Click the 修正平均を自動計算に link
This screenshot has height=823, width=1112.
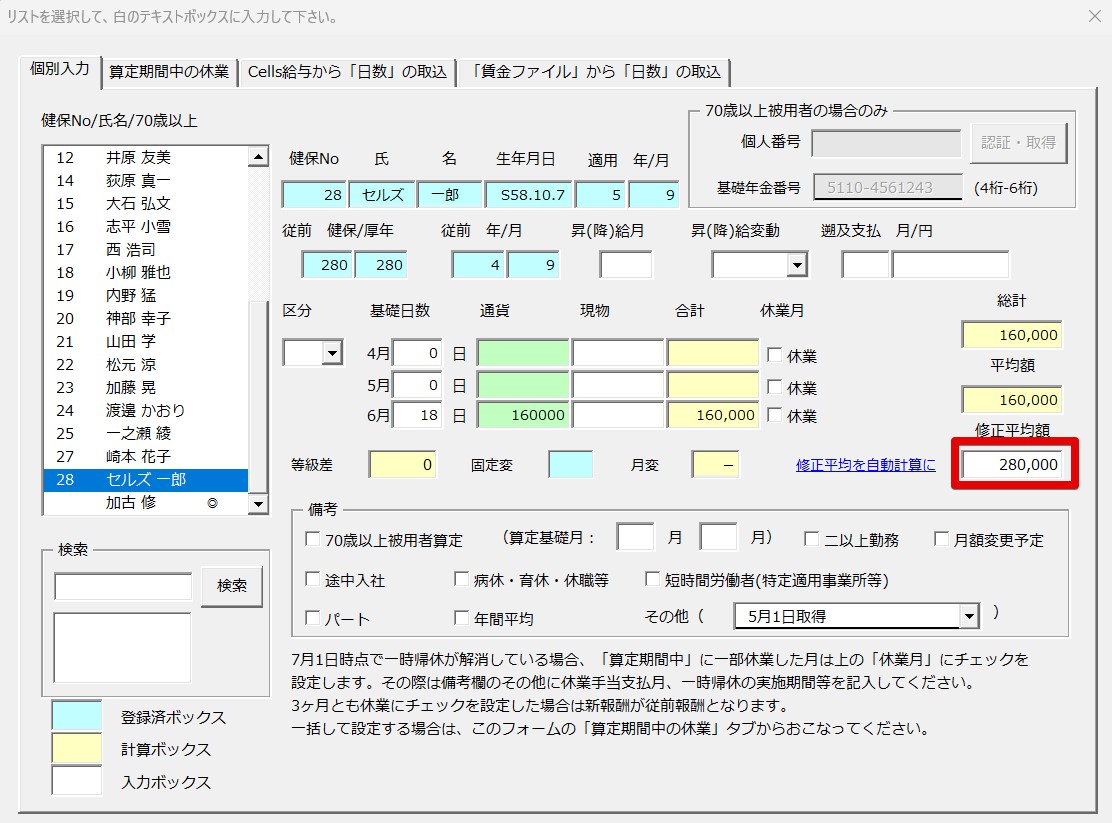click(x=865, y=465)
